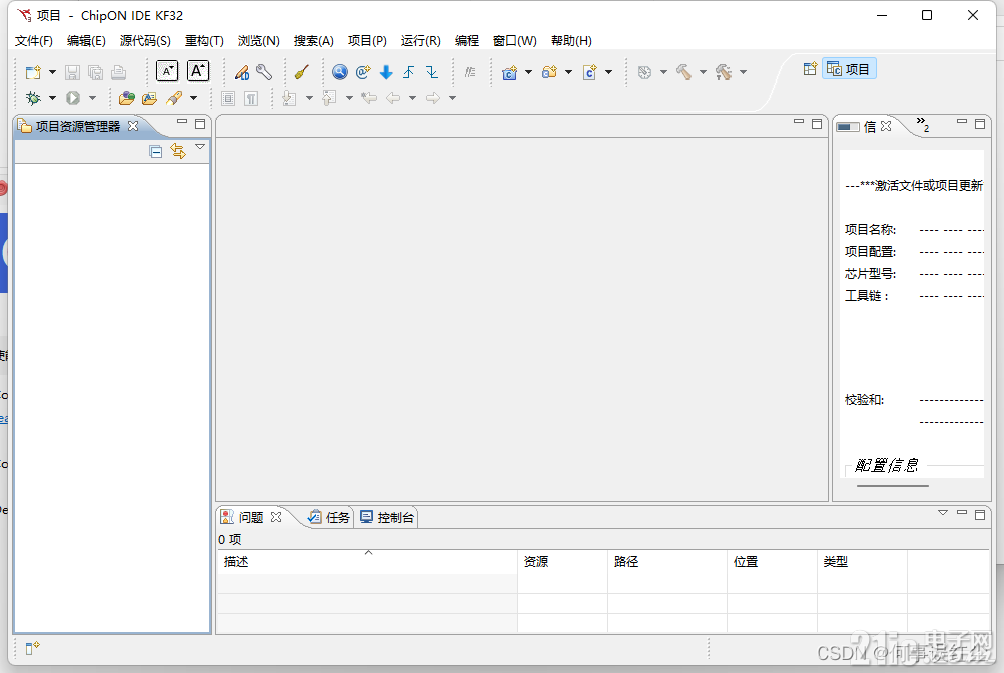Open the 重构(T) menu
Screen dimensions: 1004x673
[x=204, y=41]
